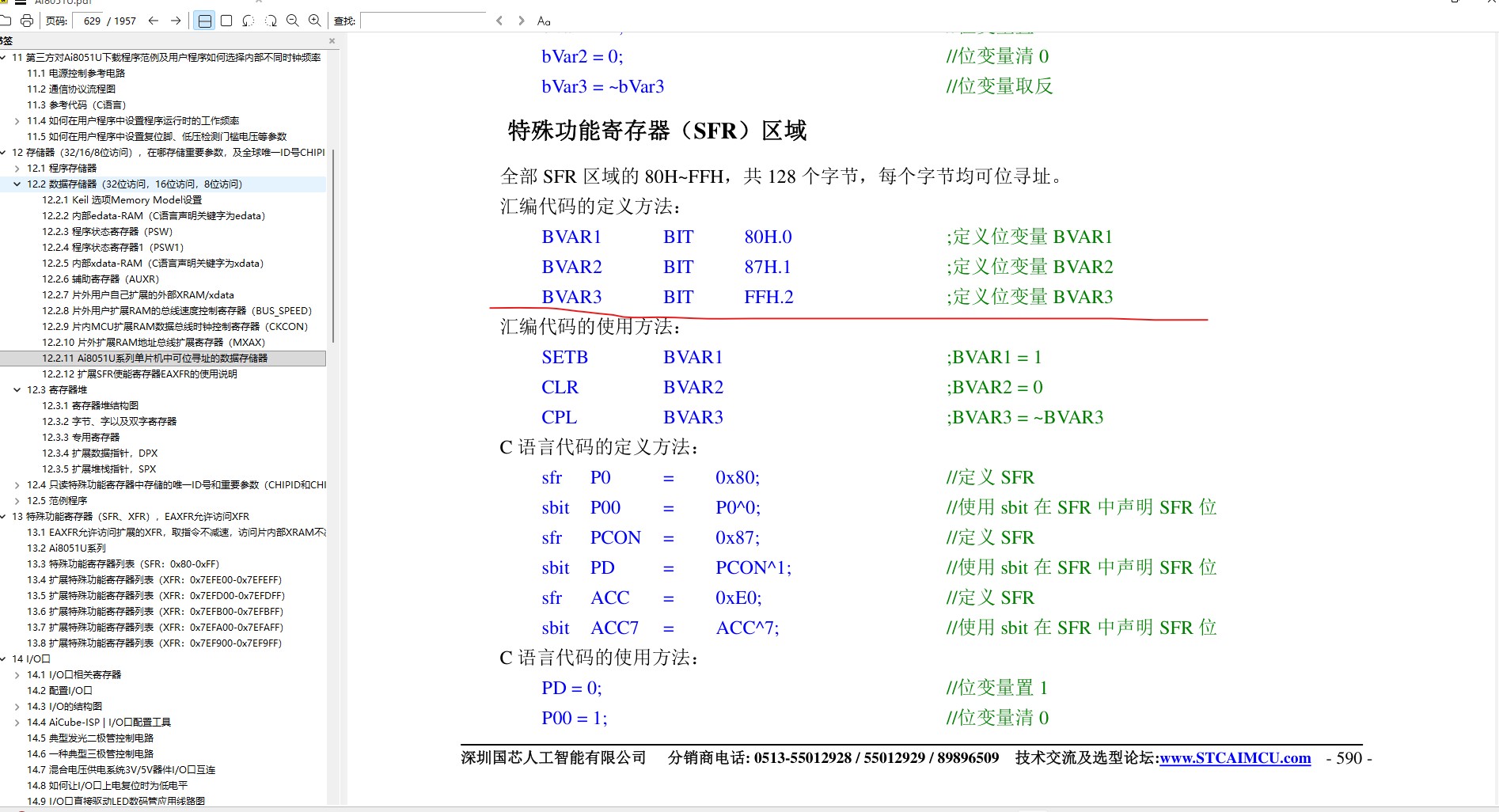Screen dimensions: 1499x812
Task: Collapse the 12.2 数据存储器 bookmark section
Action: (x=17, y=184)
